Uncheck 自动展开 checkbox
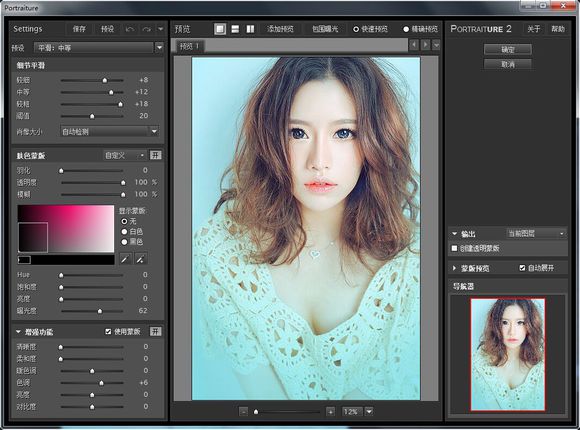The height and width of the screenshot is (430, 580). tap(522, 268)
